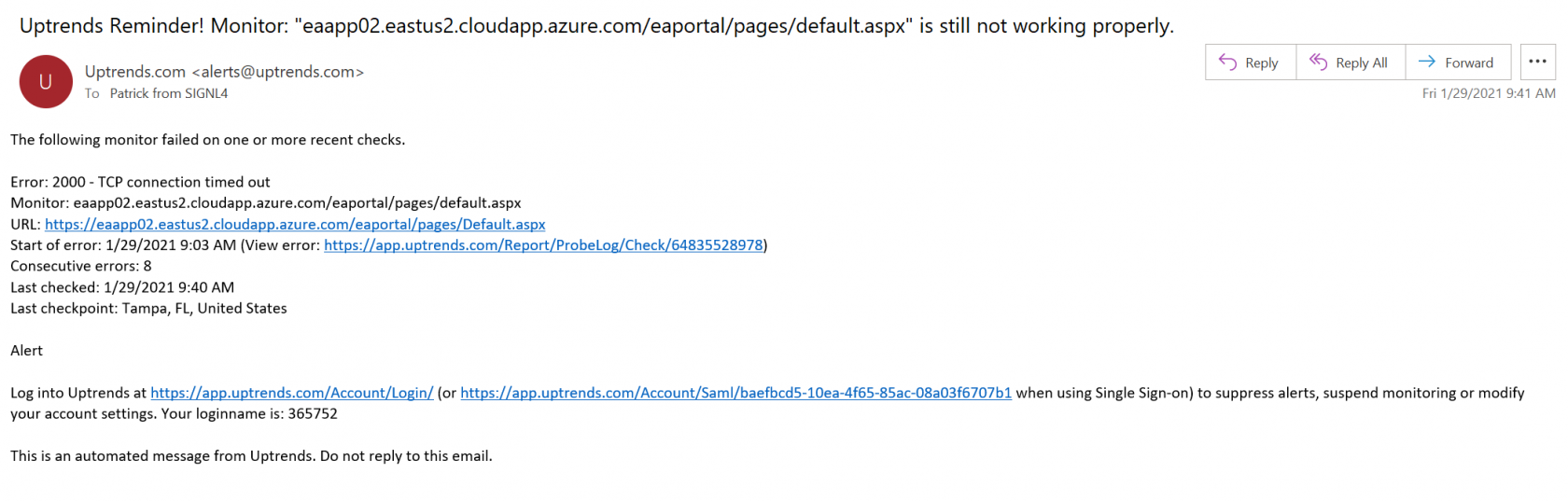Click the Alert heading in the body

pos(27,351)
